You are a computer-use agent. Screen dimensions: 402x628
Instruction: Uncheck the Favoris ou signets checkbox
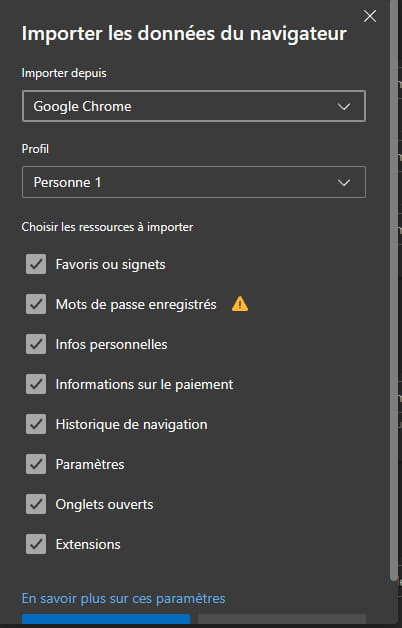[36, 264]
